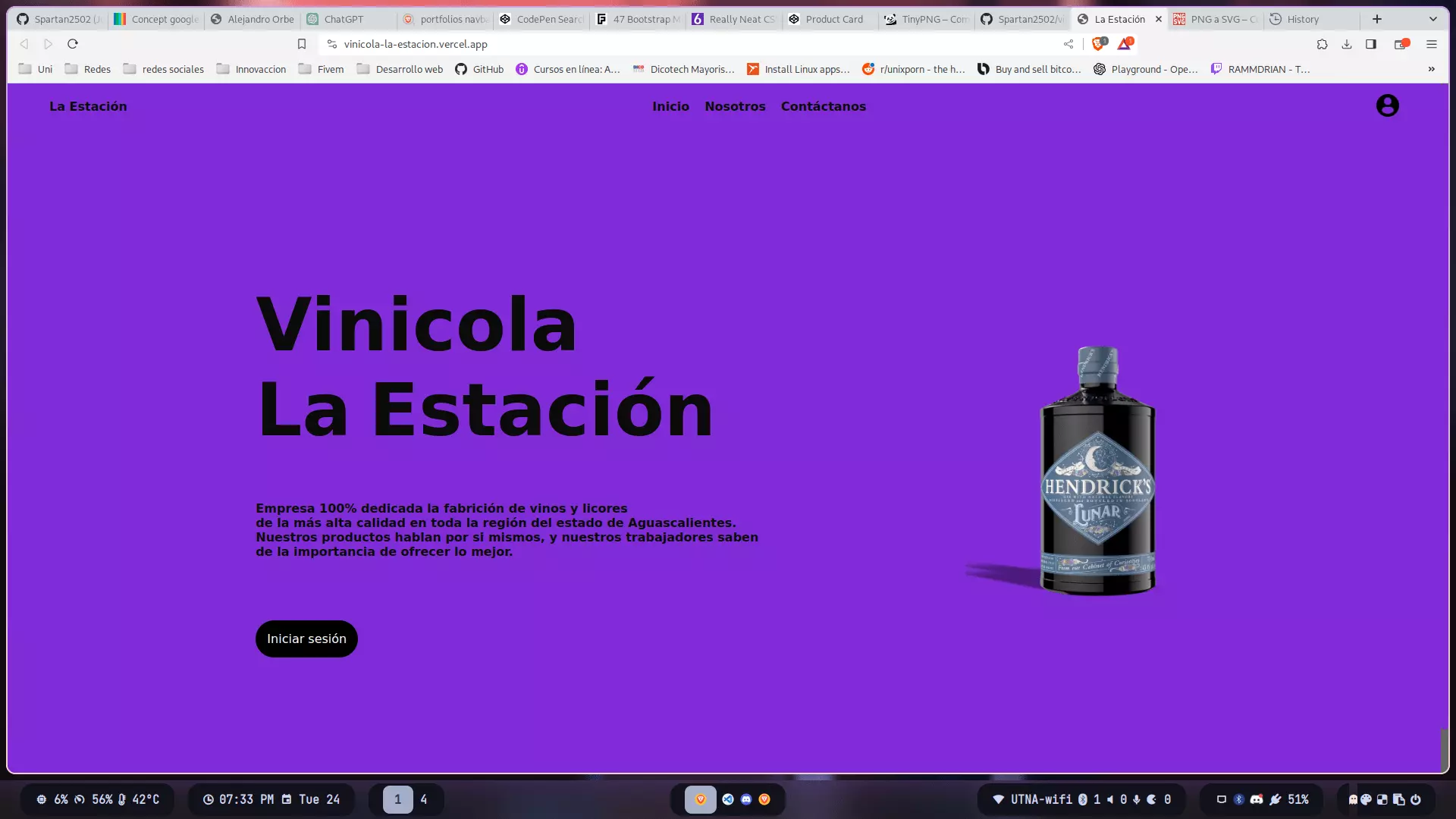Viewport: 1456px width, 819px height.
Task: Open the r/unixporn bookmark
Action: coord(914,69)
